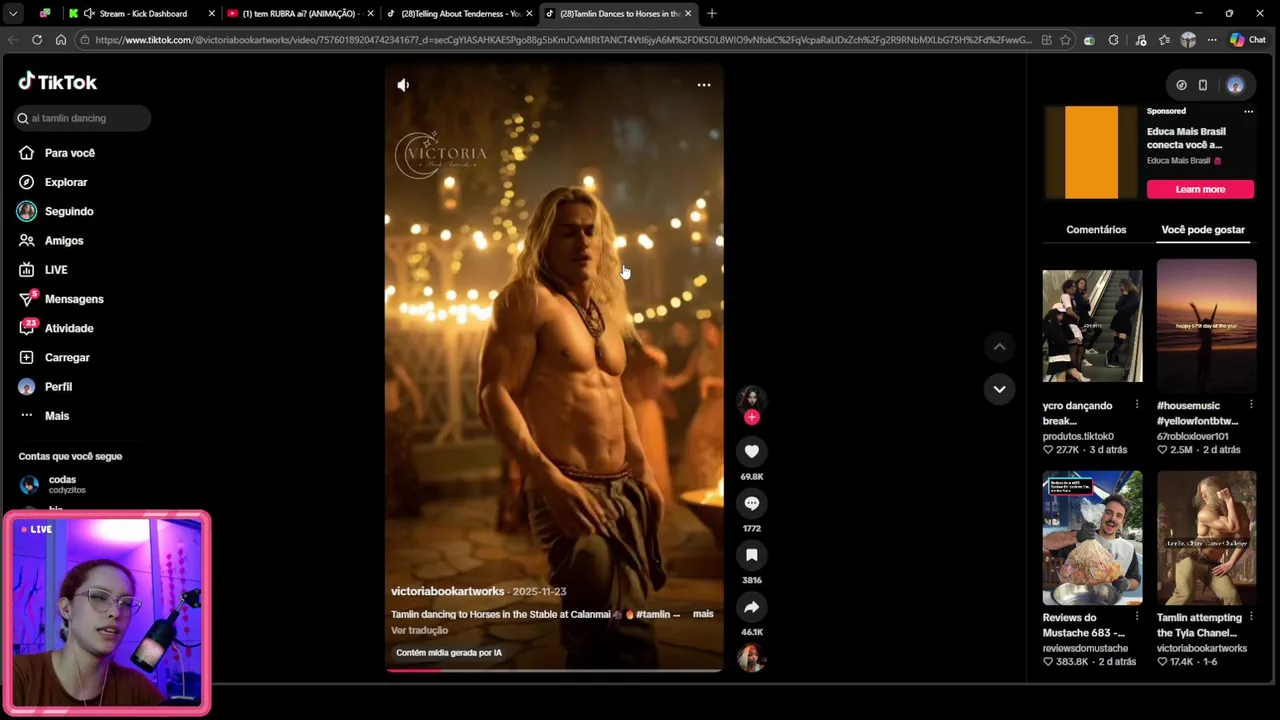Open Explorar in the sidebar
The height and width of the screenshot is (720, 1280).
tap(66, 182)
